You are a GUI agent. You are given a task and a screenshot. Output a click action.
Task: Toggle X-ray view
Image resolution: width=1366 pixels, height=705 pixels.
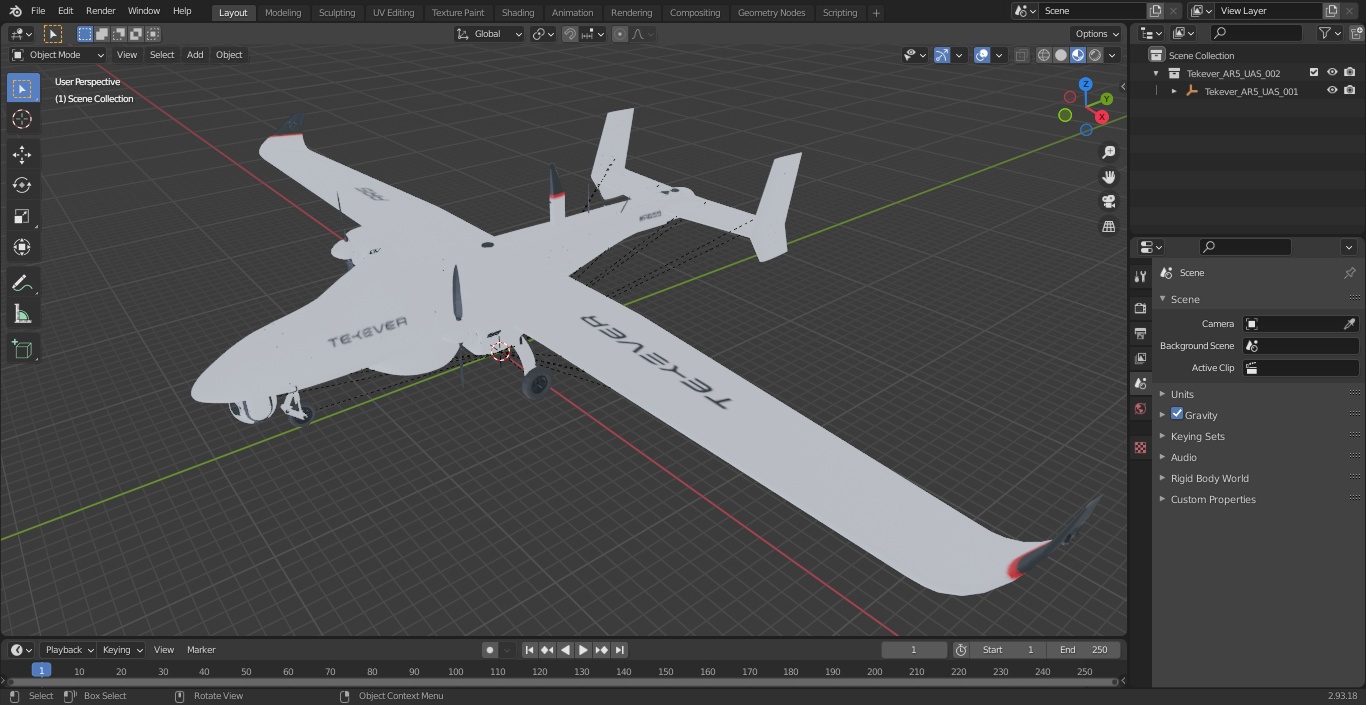coord(1021,55)
